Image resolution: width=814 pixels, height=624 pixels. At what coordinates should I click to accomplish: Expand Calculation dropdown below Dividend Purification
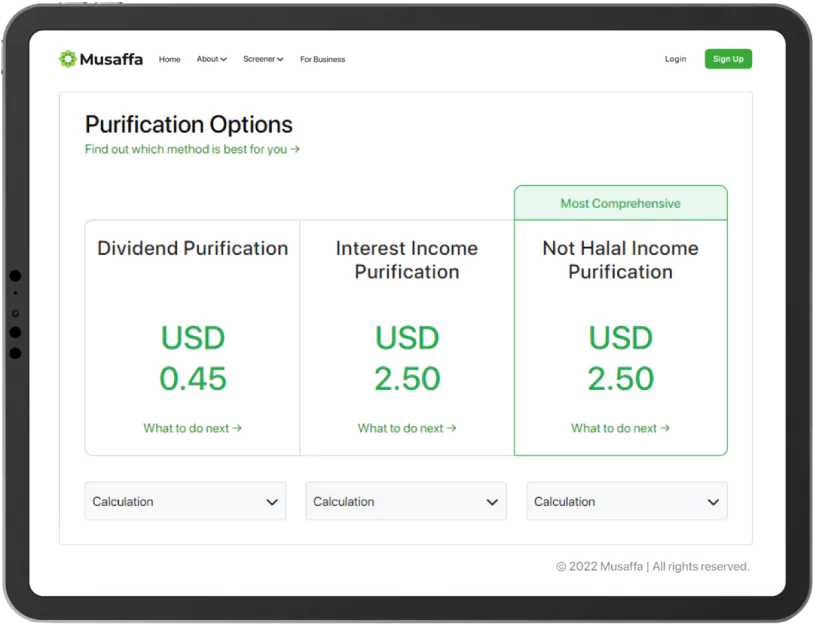click(x=185, y=501)
